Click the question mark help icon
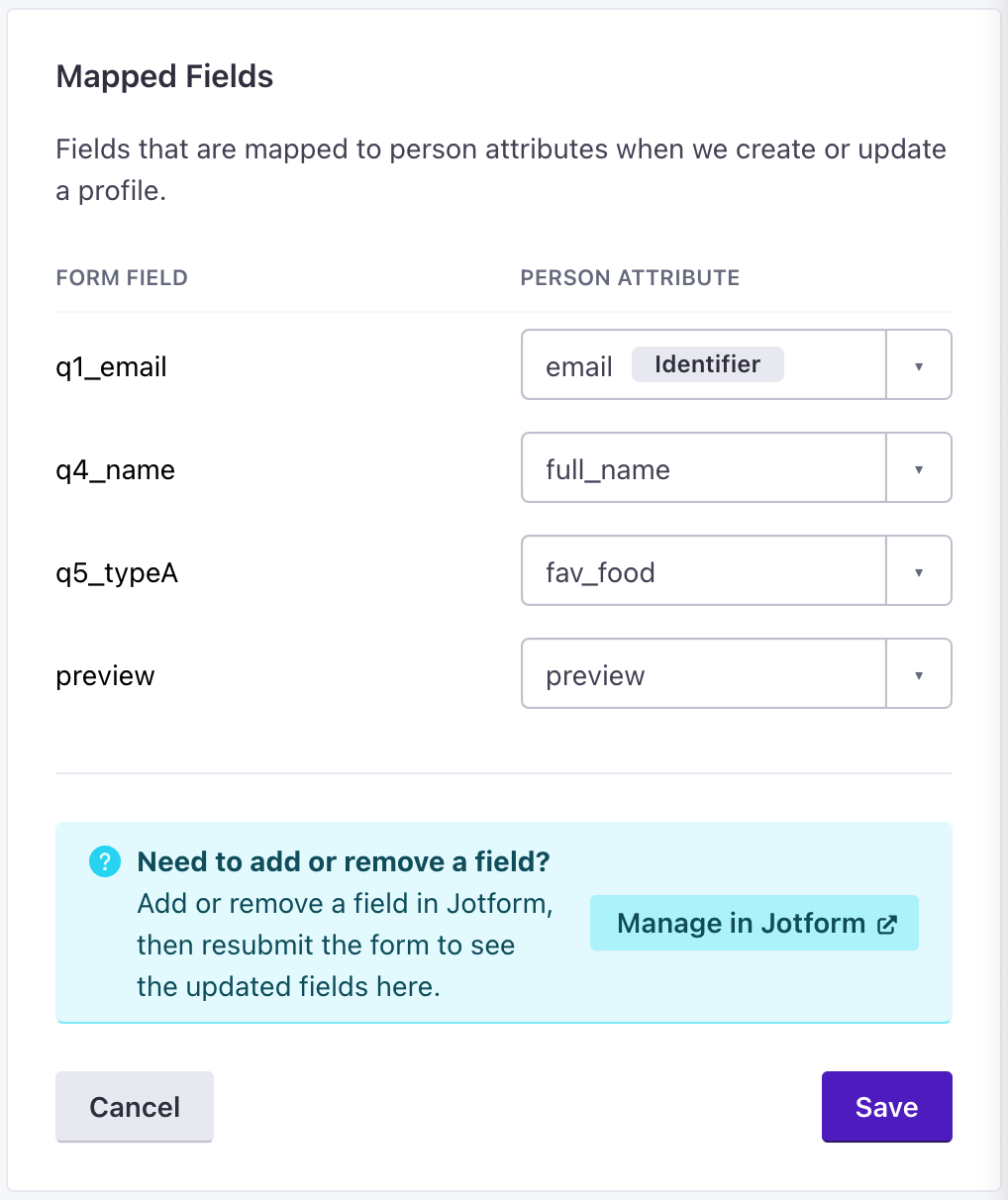Image resolution: width=1008 pixels, height=1200 pixels. click(x=104, y=862)
